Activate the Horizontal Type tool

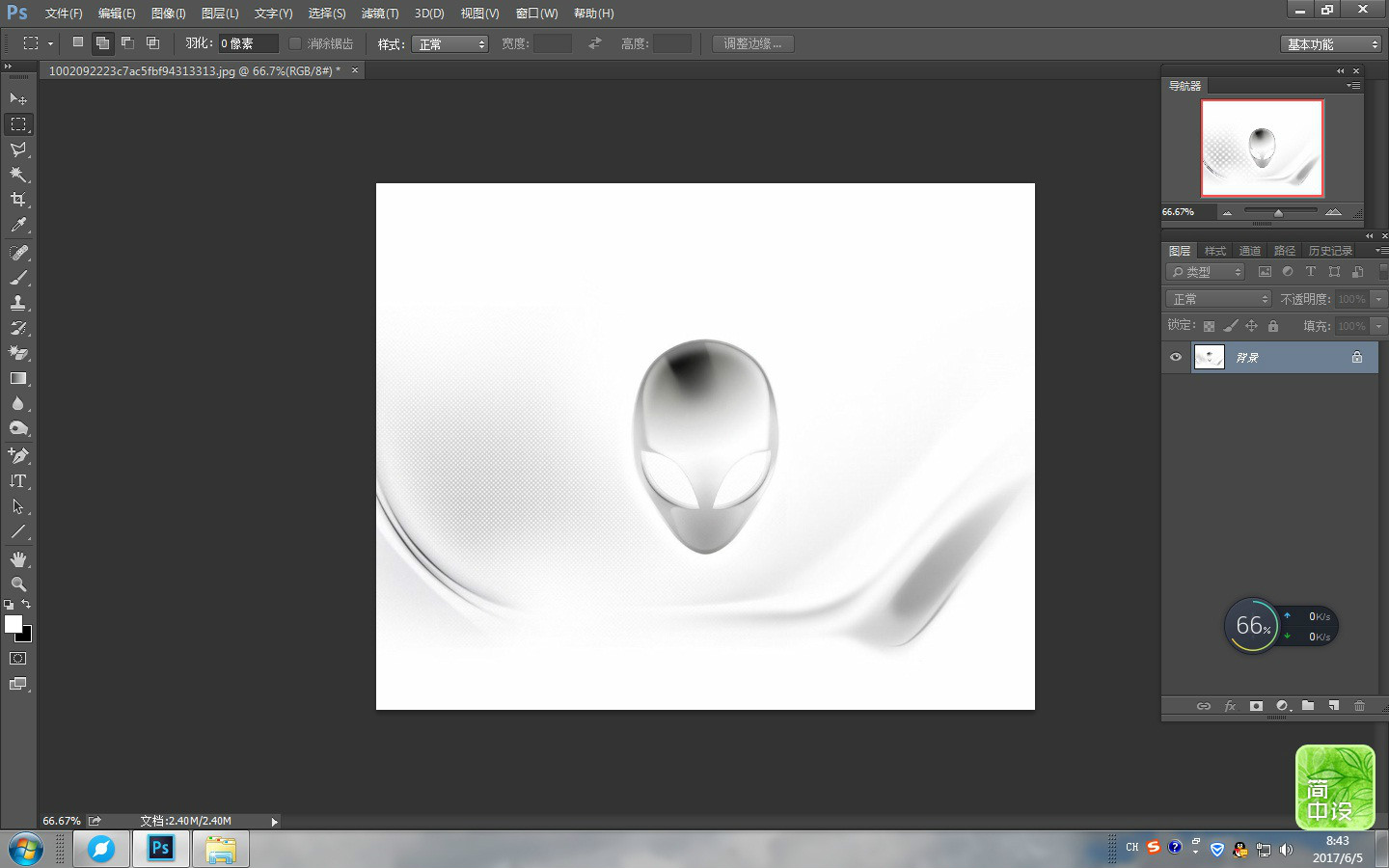click(17, 481)
